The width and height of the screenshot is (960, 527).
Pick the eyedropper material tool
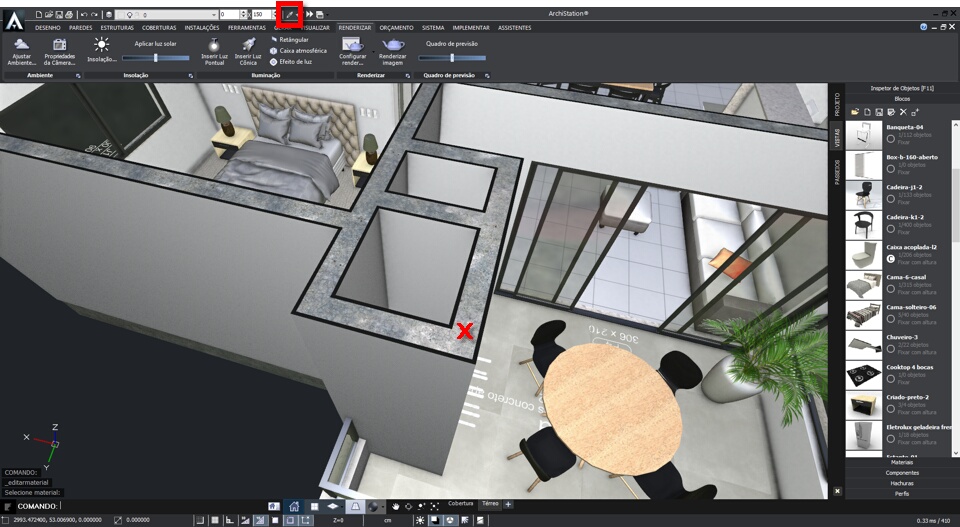tap(290, 14)
